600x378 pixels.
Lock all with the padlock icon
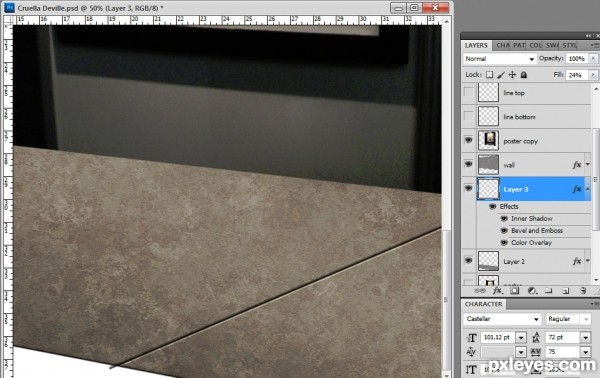(523, 75)
